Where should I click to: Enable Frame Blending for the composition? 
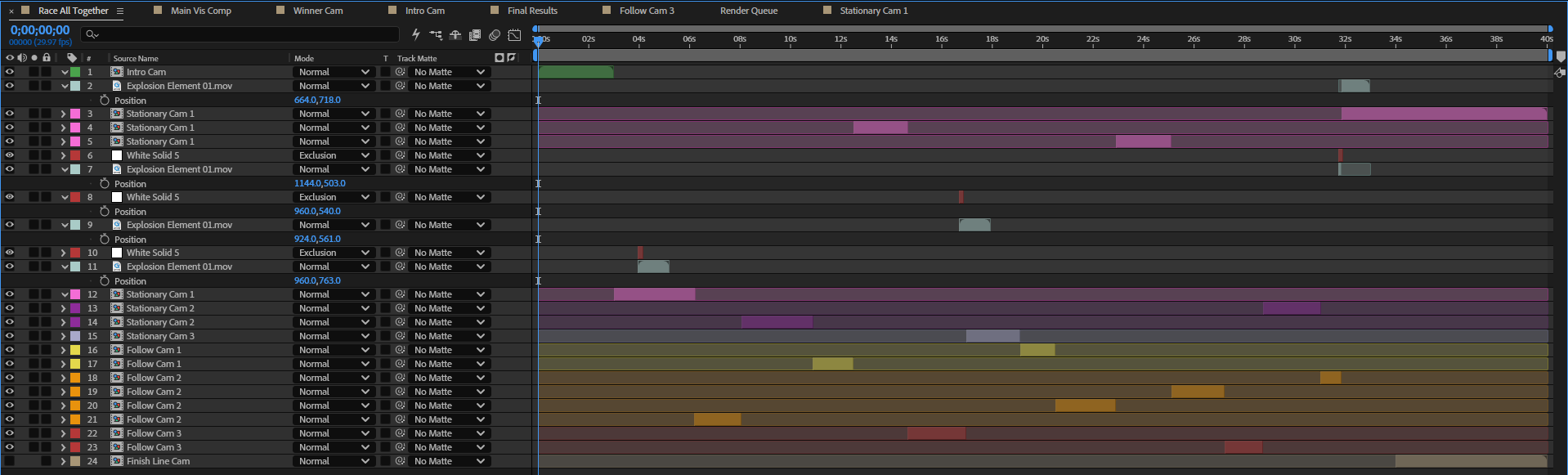point(475,35)
